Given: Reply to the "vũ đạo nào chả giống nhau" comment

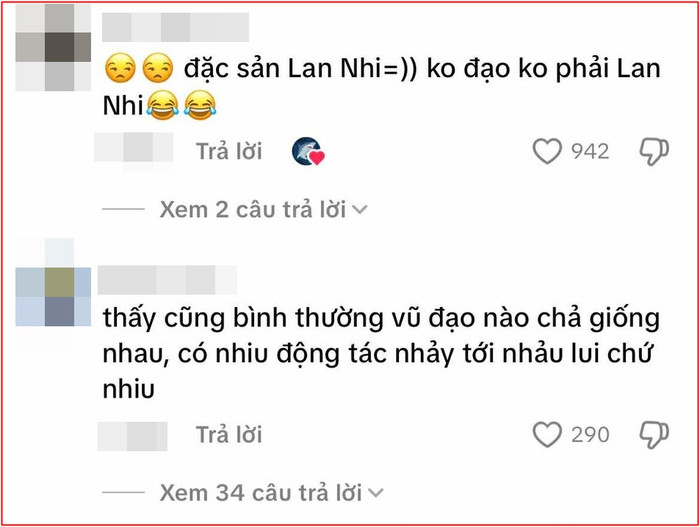Looking at the screenshot, I should [x=229, y=435].
